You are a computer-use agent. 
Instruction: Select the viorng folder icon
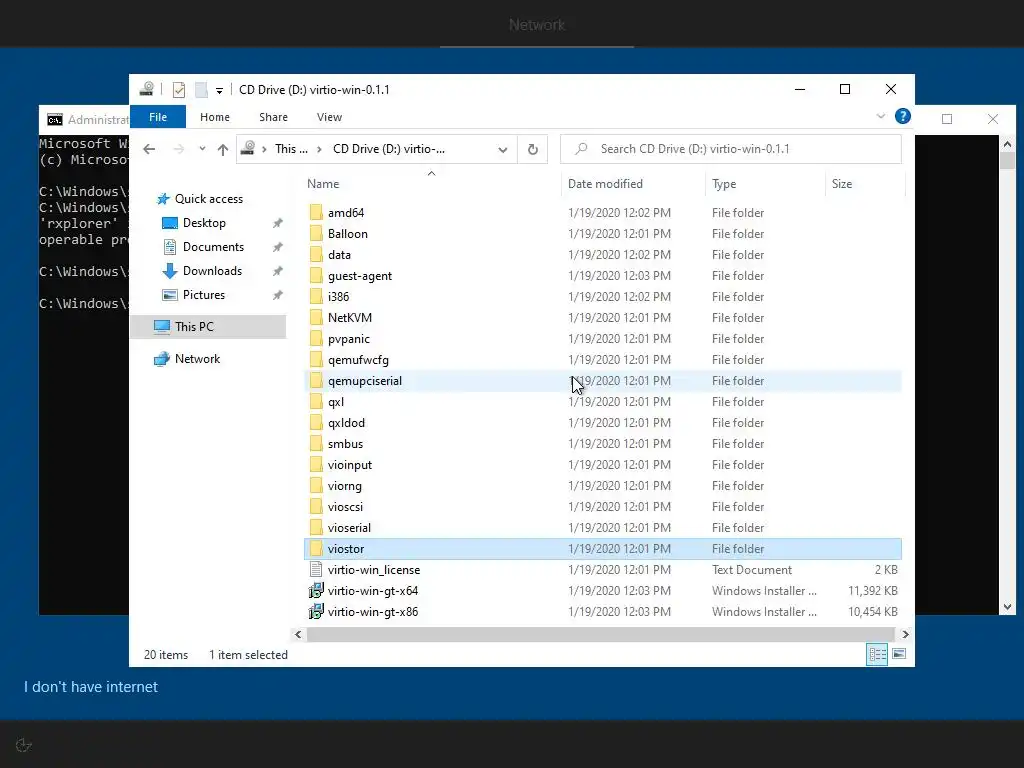(x=316, y=486)
